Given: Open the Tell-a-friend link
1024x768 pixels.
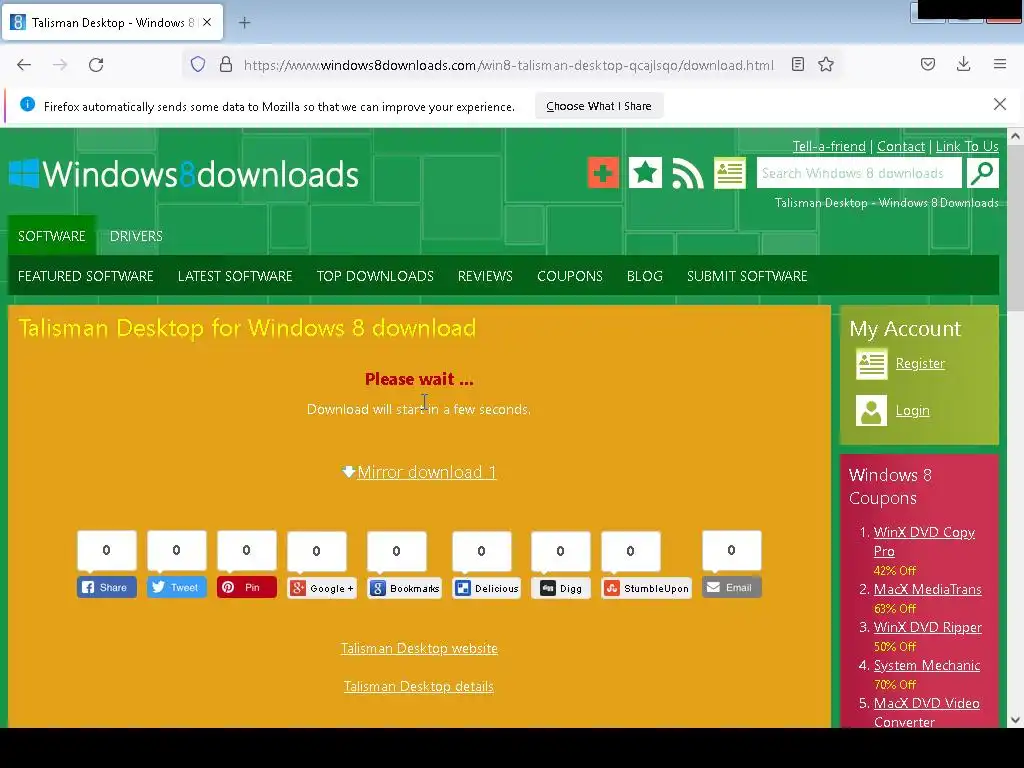Looking at the screenshot, I should (x=829, y=146).
